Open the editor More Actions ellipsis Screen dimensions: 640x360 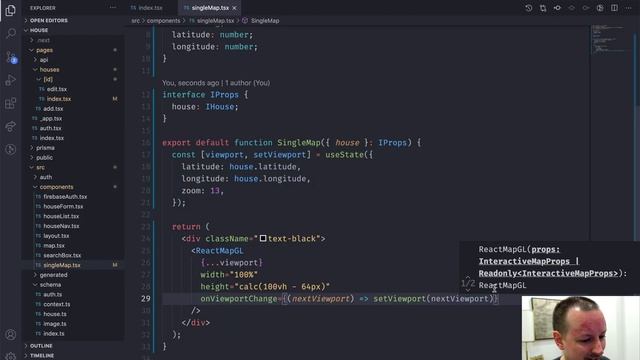[629, 8]
